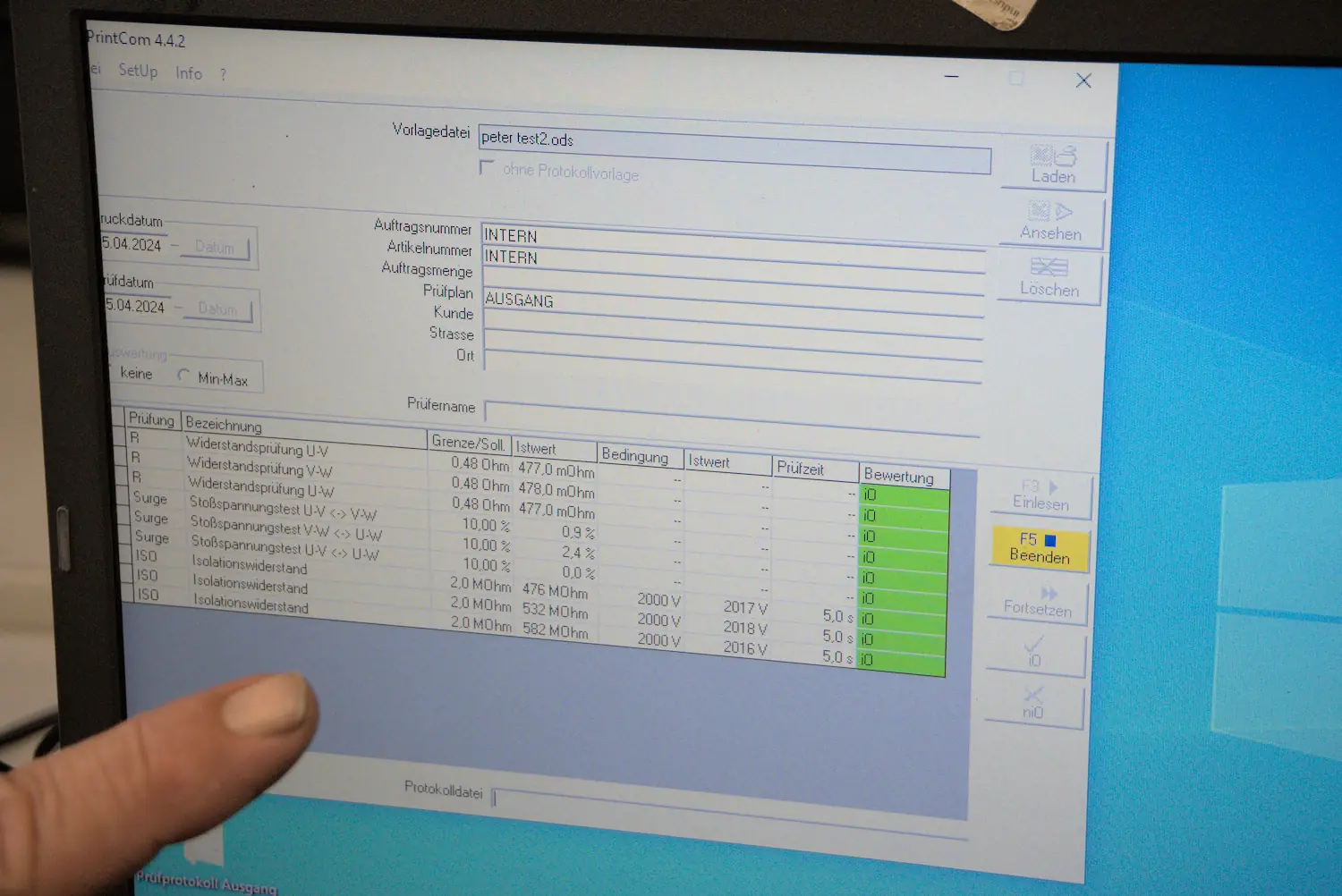The image size is (1342, 896).
Task: Stop with the yellow F5 Beenden button
Action: 1040,547
